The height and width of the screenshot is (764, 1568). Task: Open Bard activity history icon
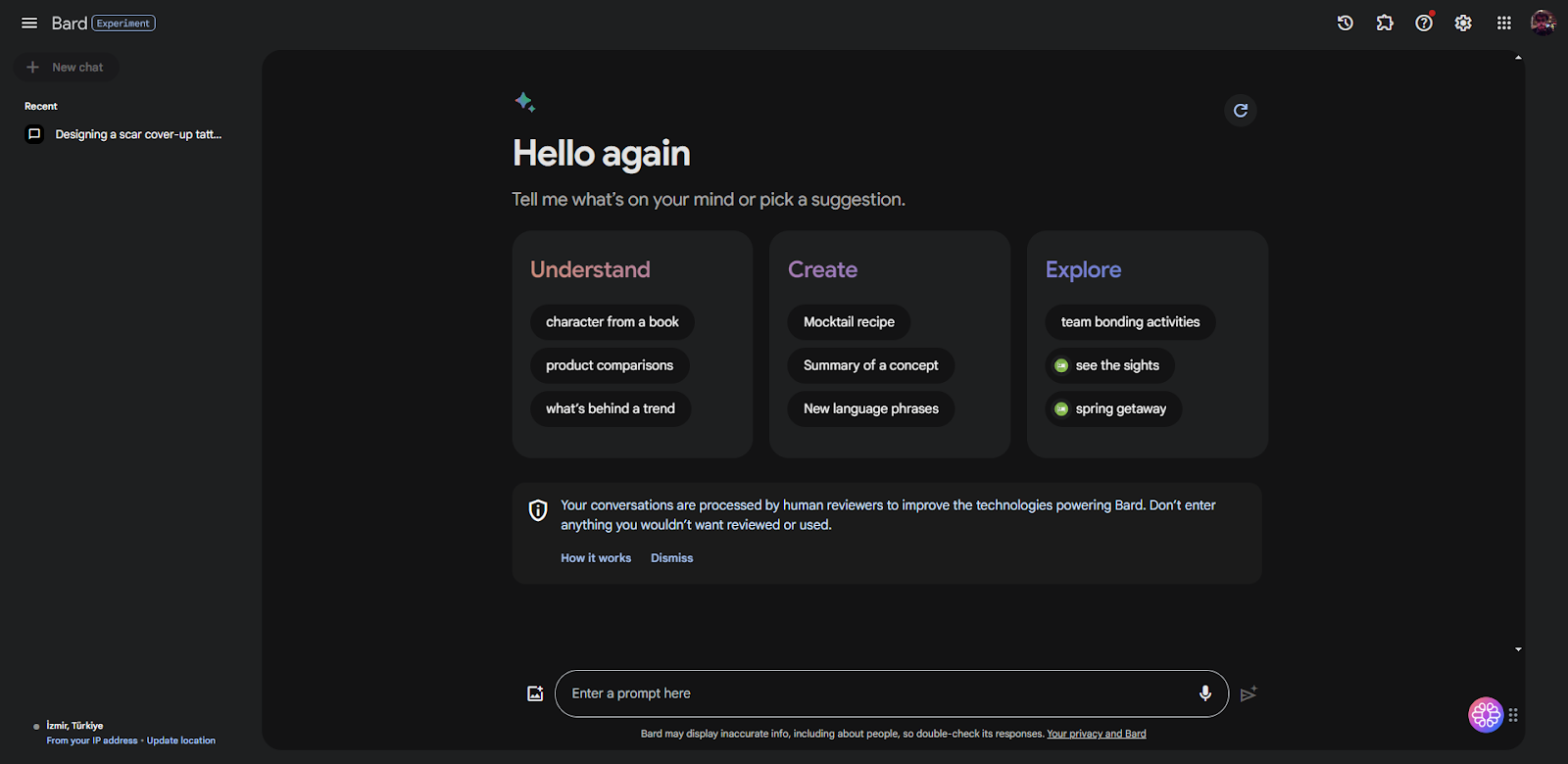(x=1346, y=23)
